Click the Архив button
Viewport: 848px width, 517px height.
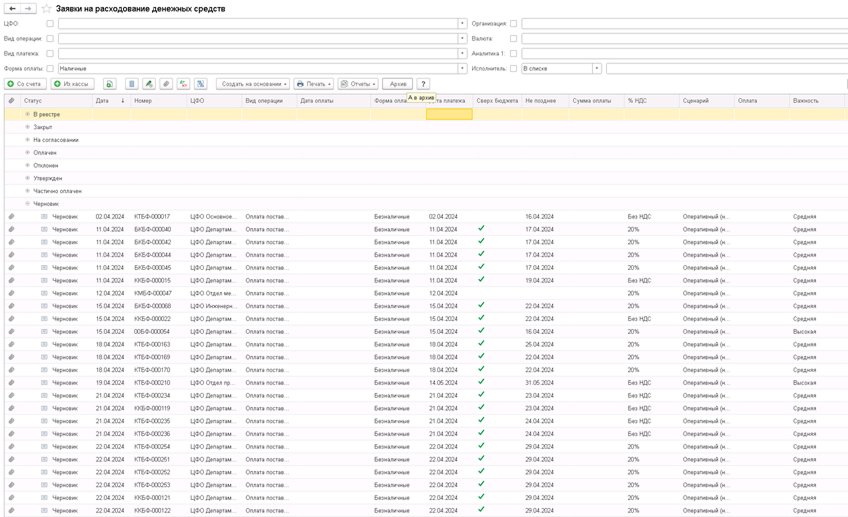(397, 84)
